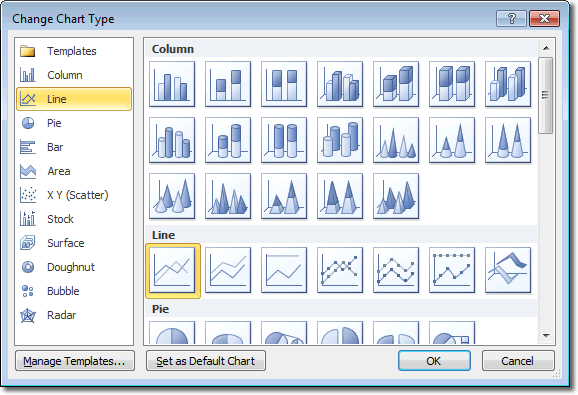Viewport: 578px width, 395px height.
Task: Close the Change Chart Type dialog
Action: (544, 18)
